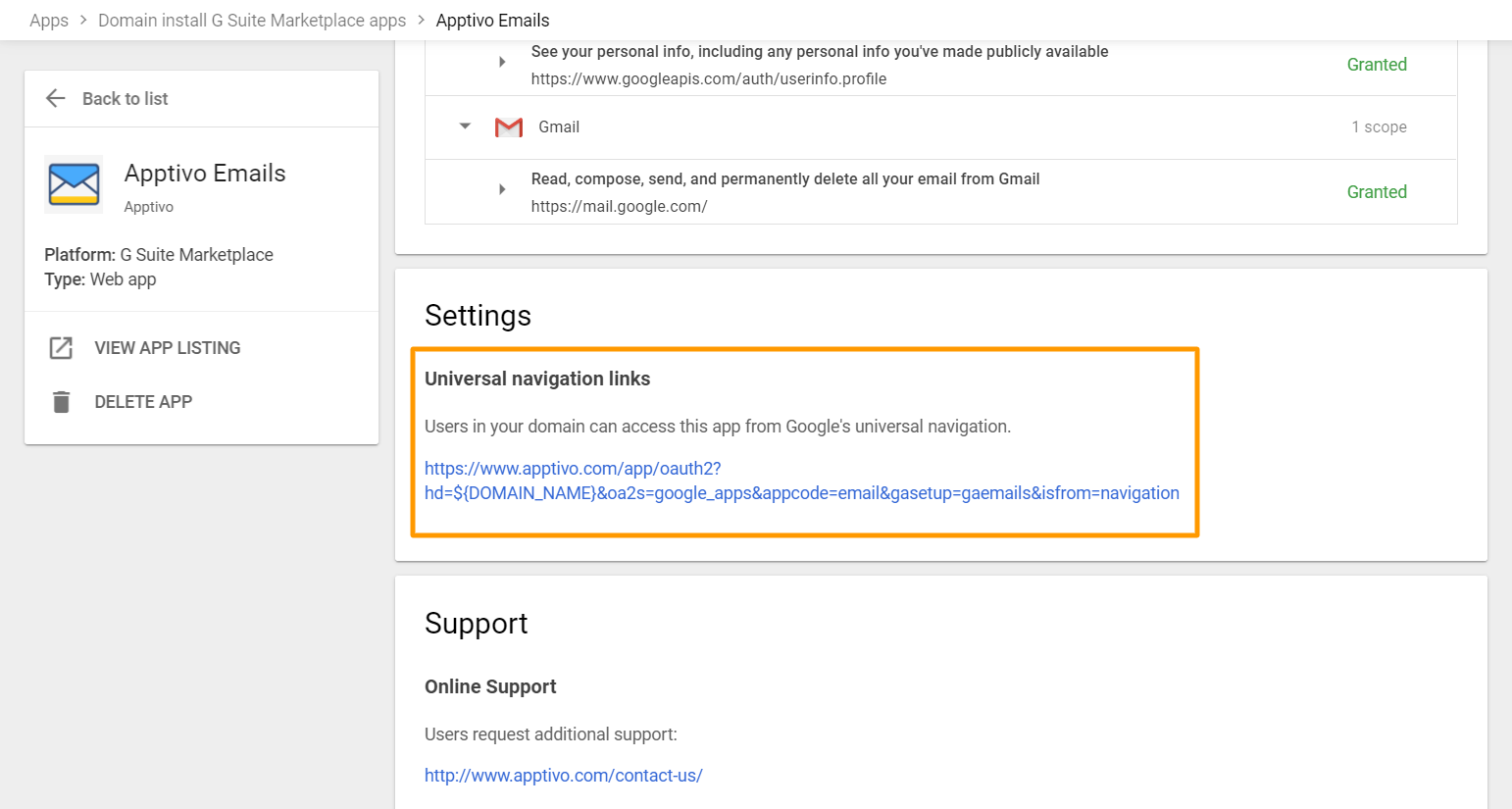The width and height of the screenshot is (1512, 809).
Task: Click the Apptivo Emails breadcrumb item
Action: [x=492, y=21]
